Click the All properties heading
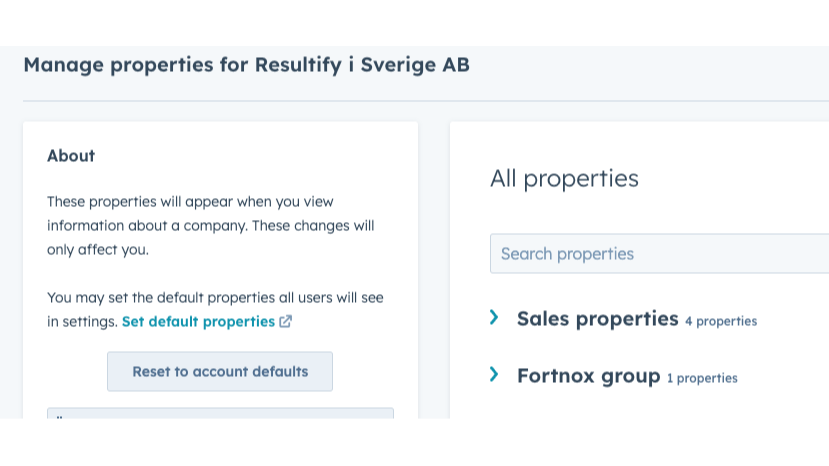 564,179
